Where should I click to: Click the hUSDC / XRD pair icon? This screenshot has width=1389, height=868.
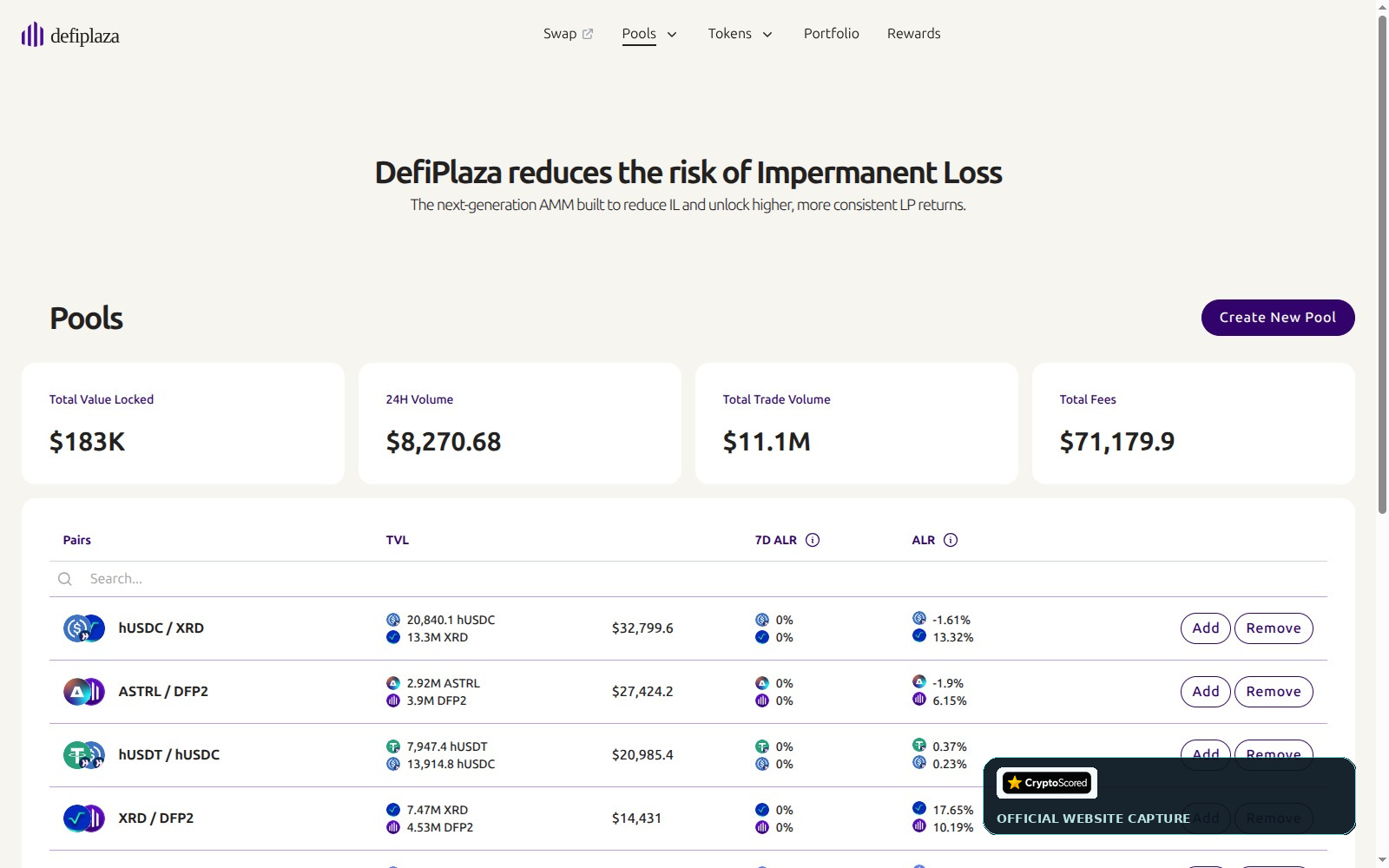pos(84,628)
